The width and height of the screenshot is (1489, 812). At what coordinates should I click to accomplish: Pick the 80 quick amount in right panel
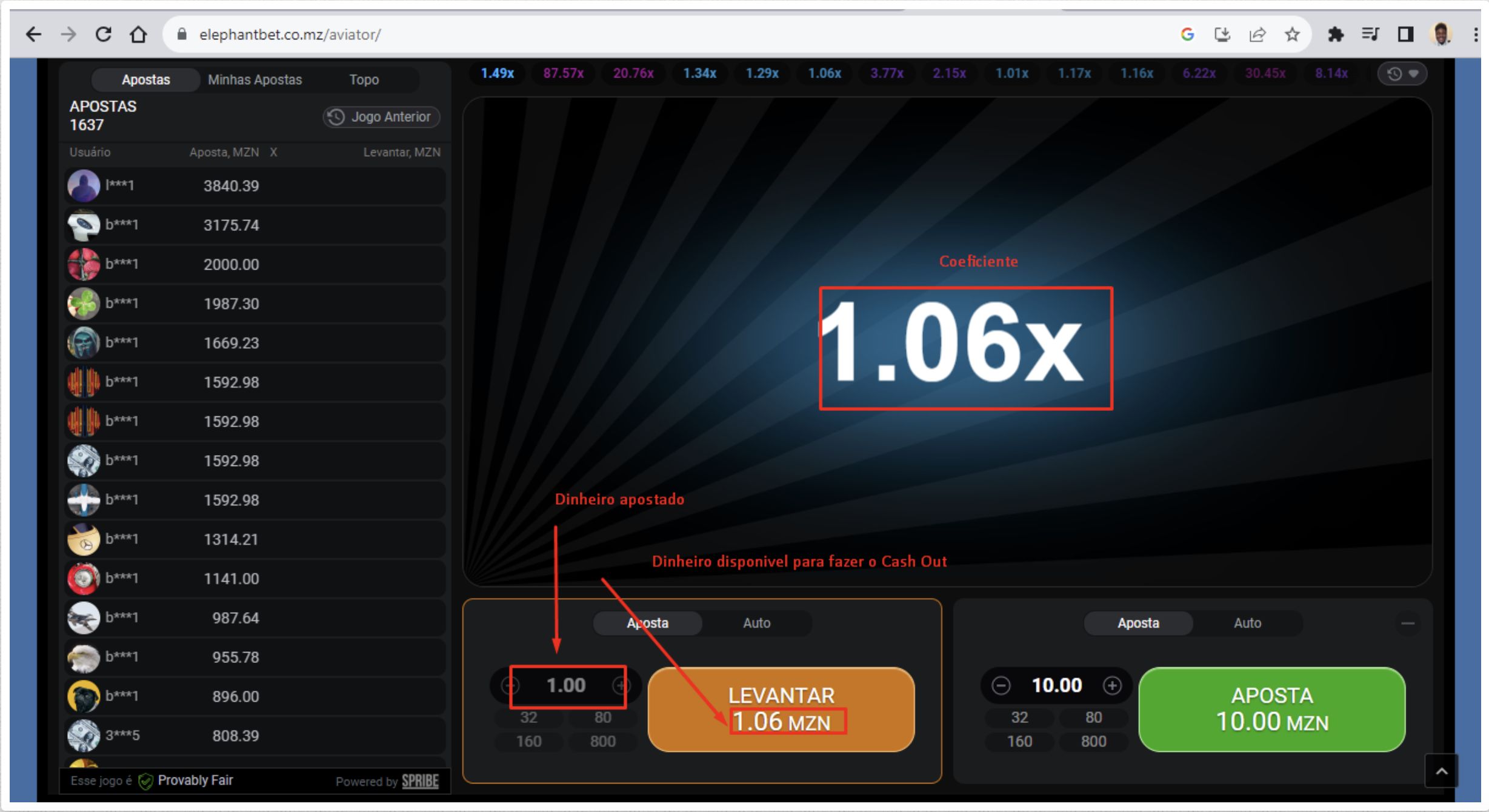coord(1093,717)
